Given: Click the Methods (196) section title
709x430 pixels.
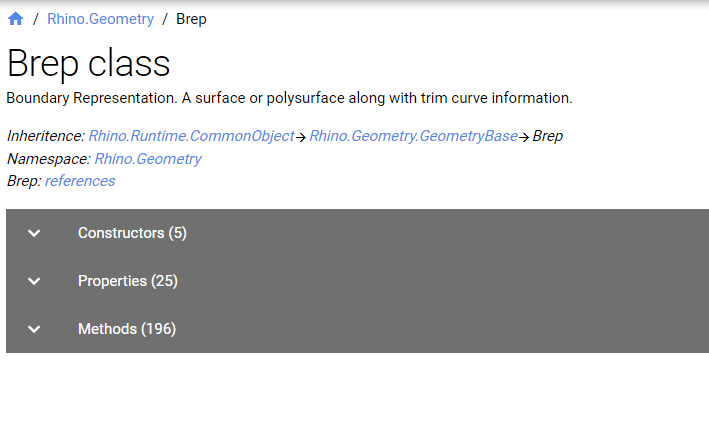Looking at the screenshot, I should pos(127,329).
